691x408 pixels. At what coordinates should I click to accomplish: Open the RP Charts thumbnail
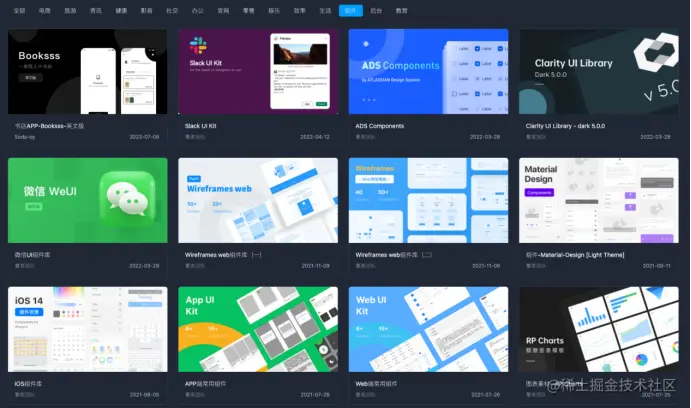[598, 329]
